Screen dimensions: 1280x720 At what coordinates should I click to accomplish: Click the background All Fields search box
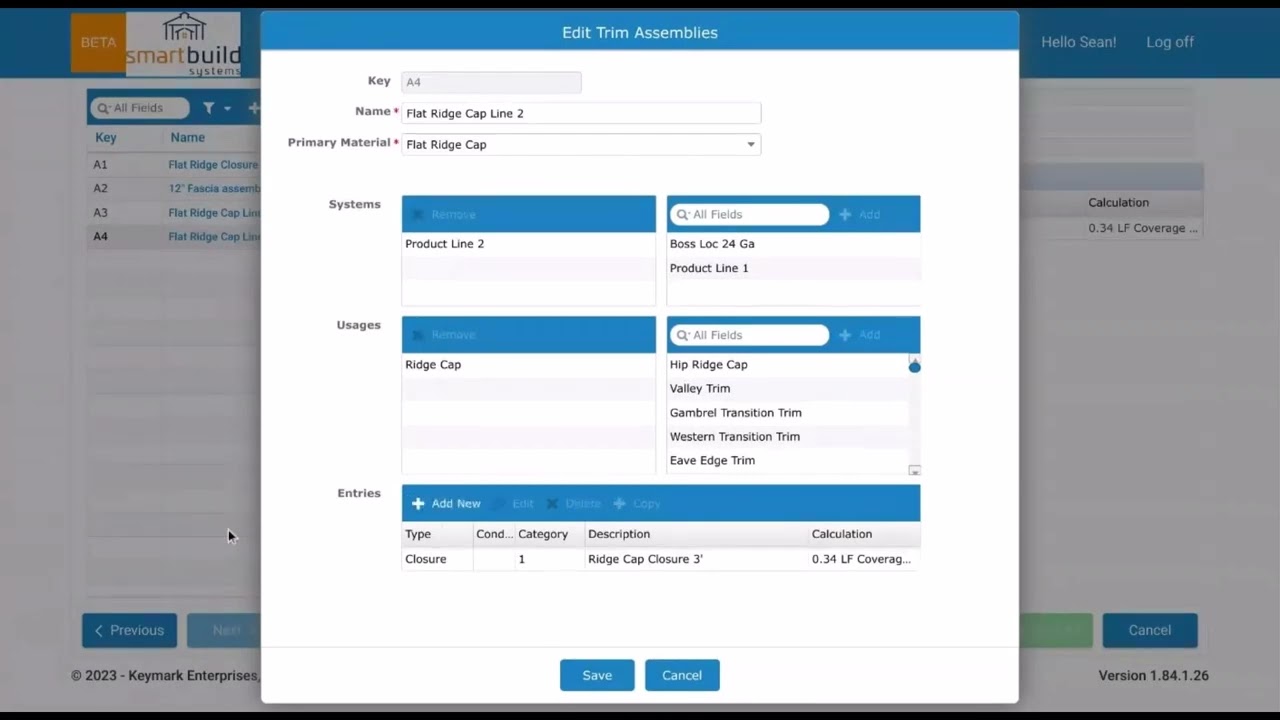click(140, 108)
